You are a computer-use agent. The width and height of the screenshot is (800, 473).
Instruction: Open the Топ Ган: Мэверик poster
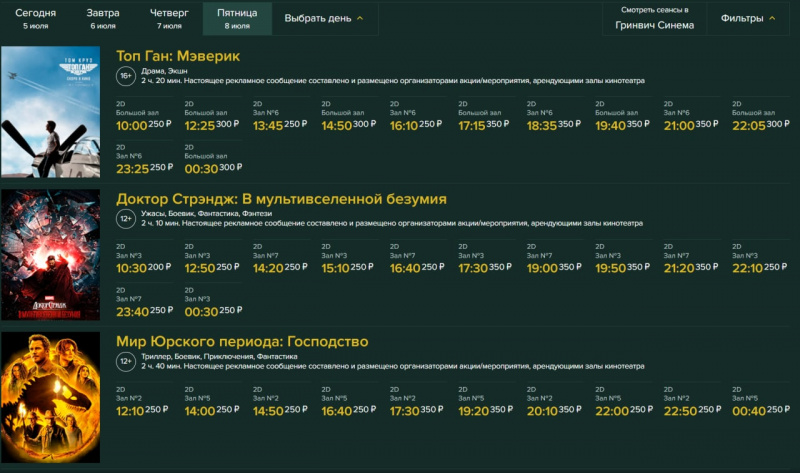(x=51, y=113)
